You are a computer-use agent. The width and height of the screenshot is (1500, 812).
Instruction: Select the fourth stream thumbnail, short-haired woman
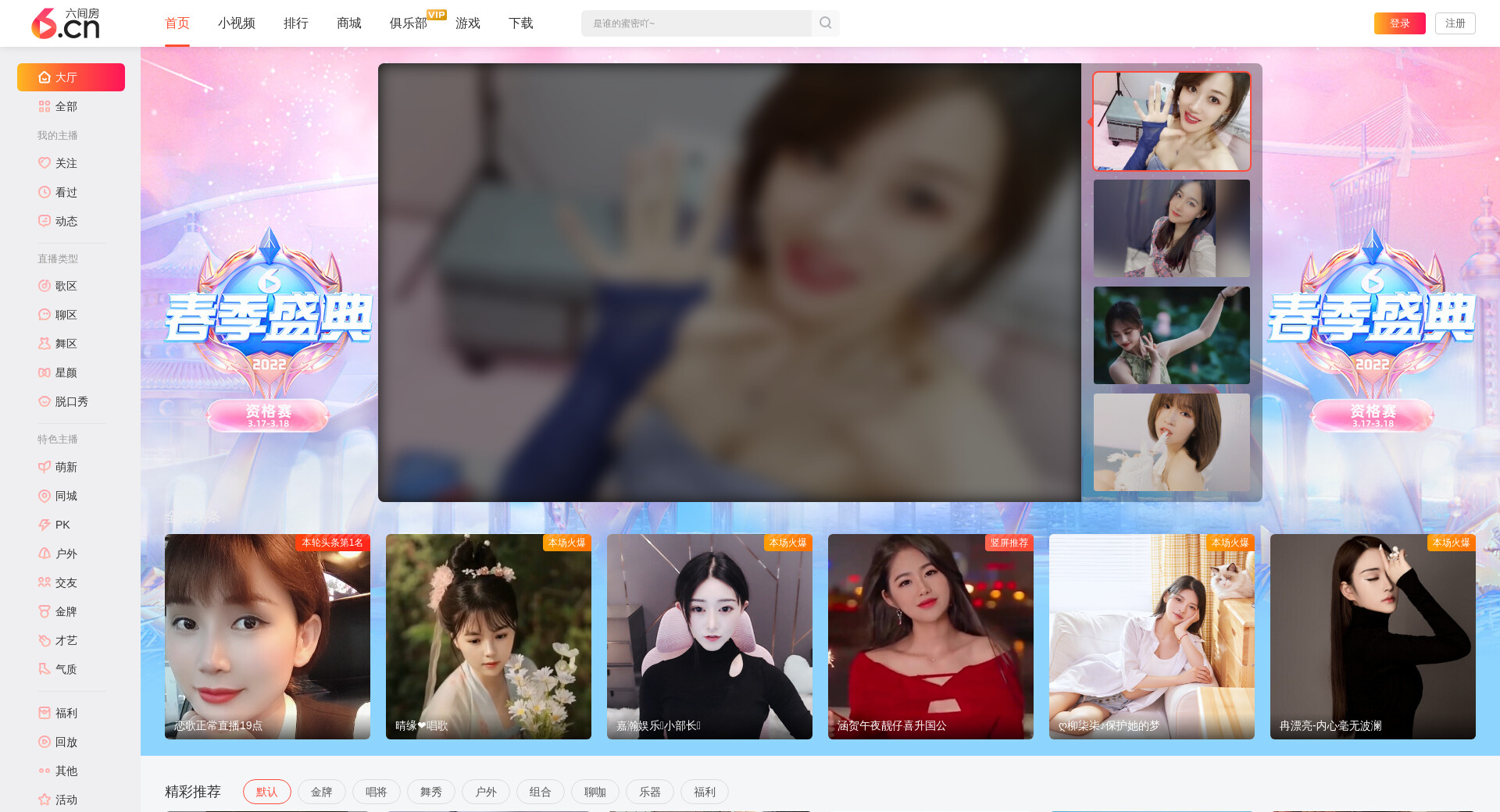(x=1172, y=443)
